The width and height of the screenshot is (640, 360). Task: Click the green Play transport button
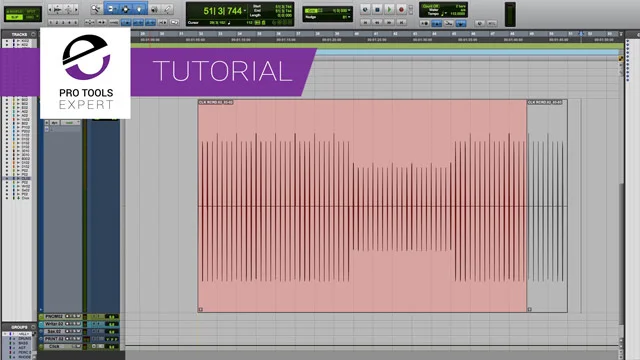pyautogui.click(x=389, y=9)
